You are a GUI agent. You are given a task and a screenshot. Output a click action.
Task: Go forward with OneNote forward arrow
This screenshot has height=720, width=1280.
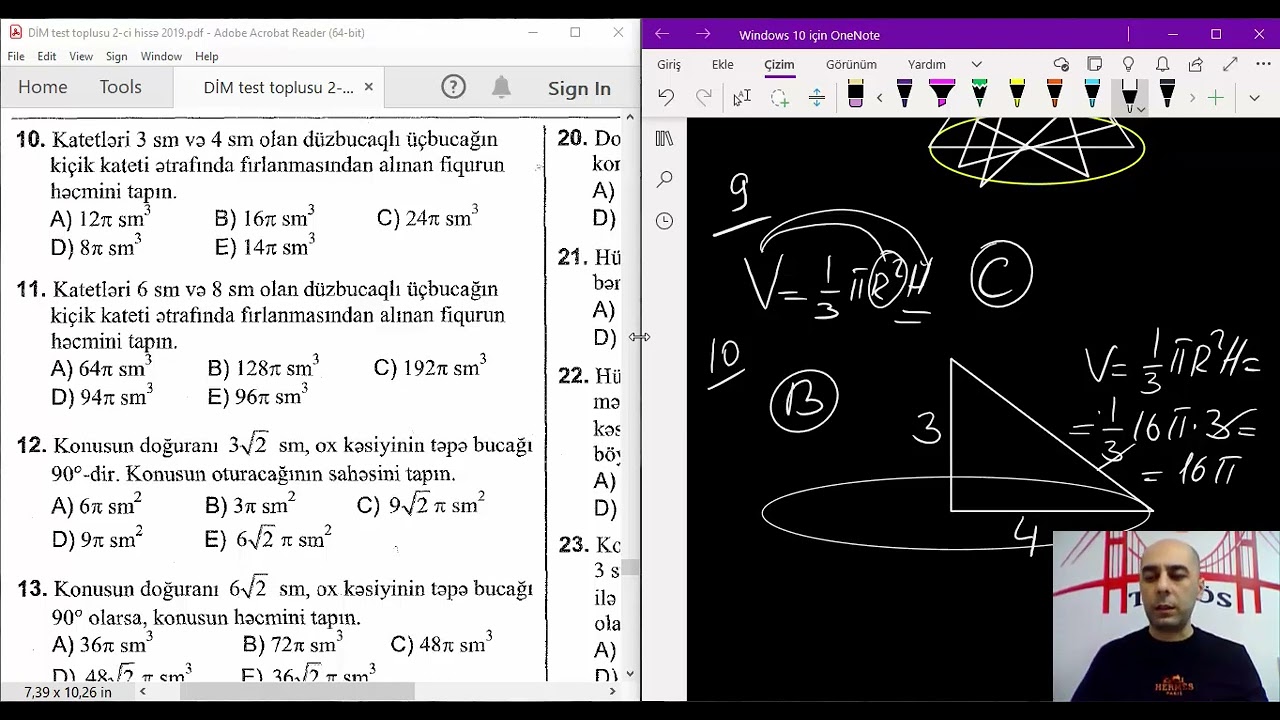coord(703,34)
